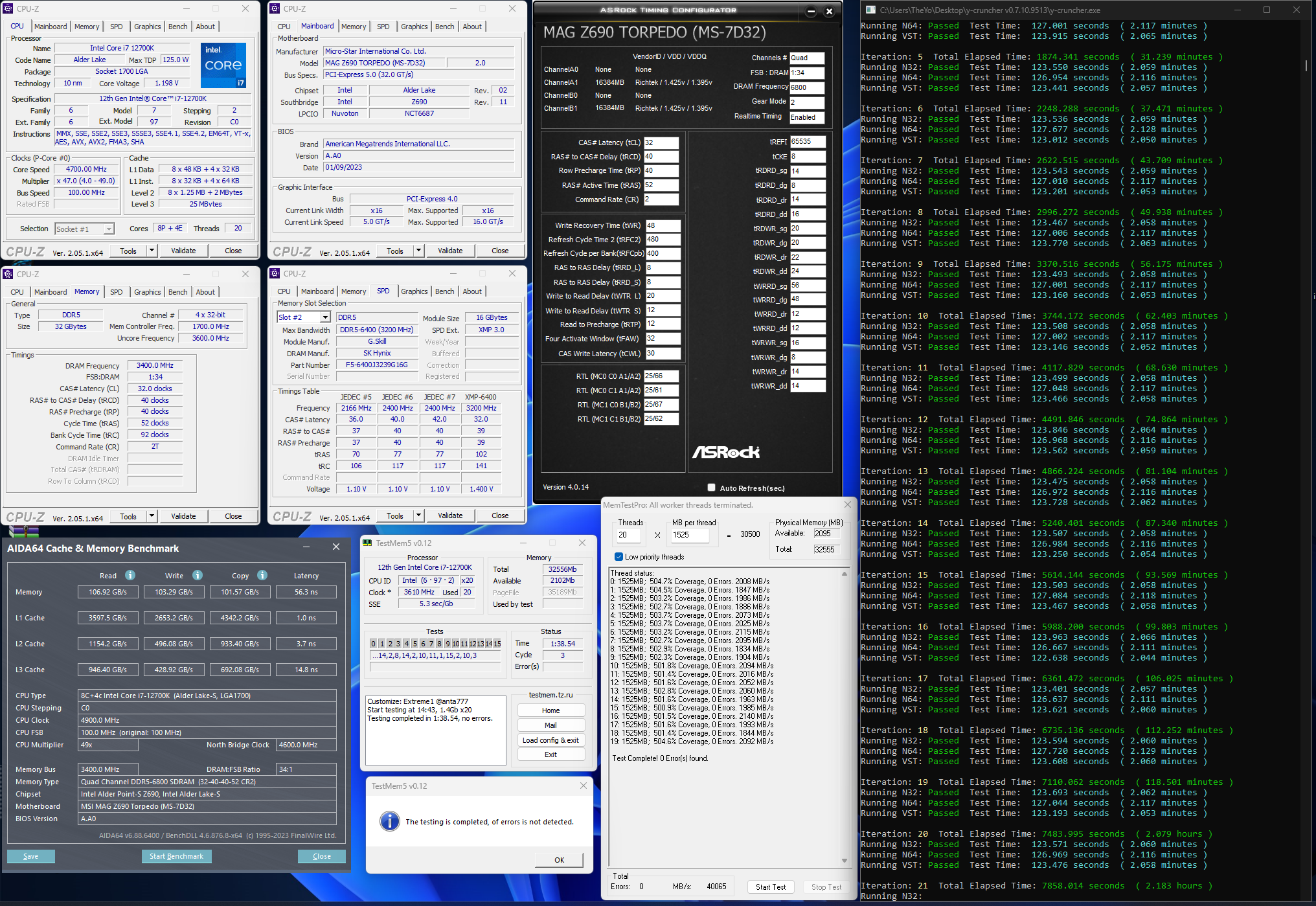Toggle Auto Refresh checkbox in Timing Configurator

tap(712, 488)
